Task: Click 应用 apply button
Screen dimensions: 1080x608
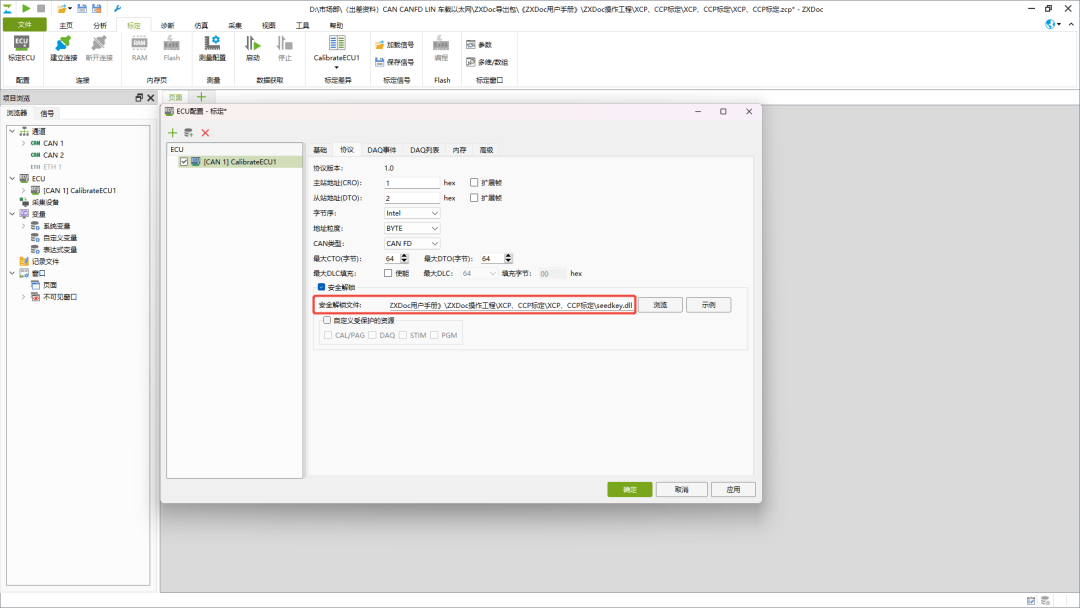Action: (x=733, y=490)
